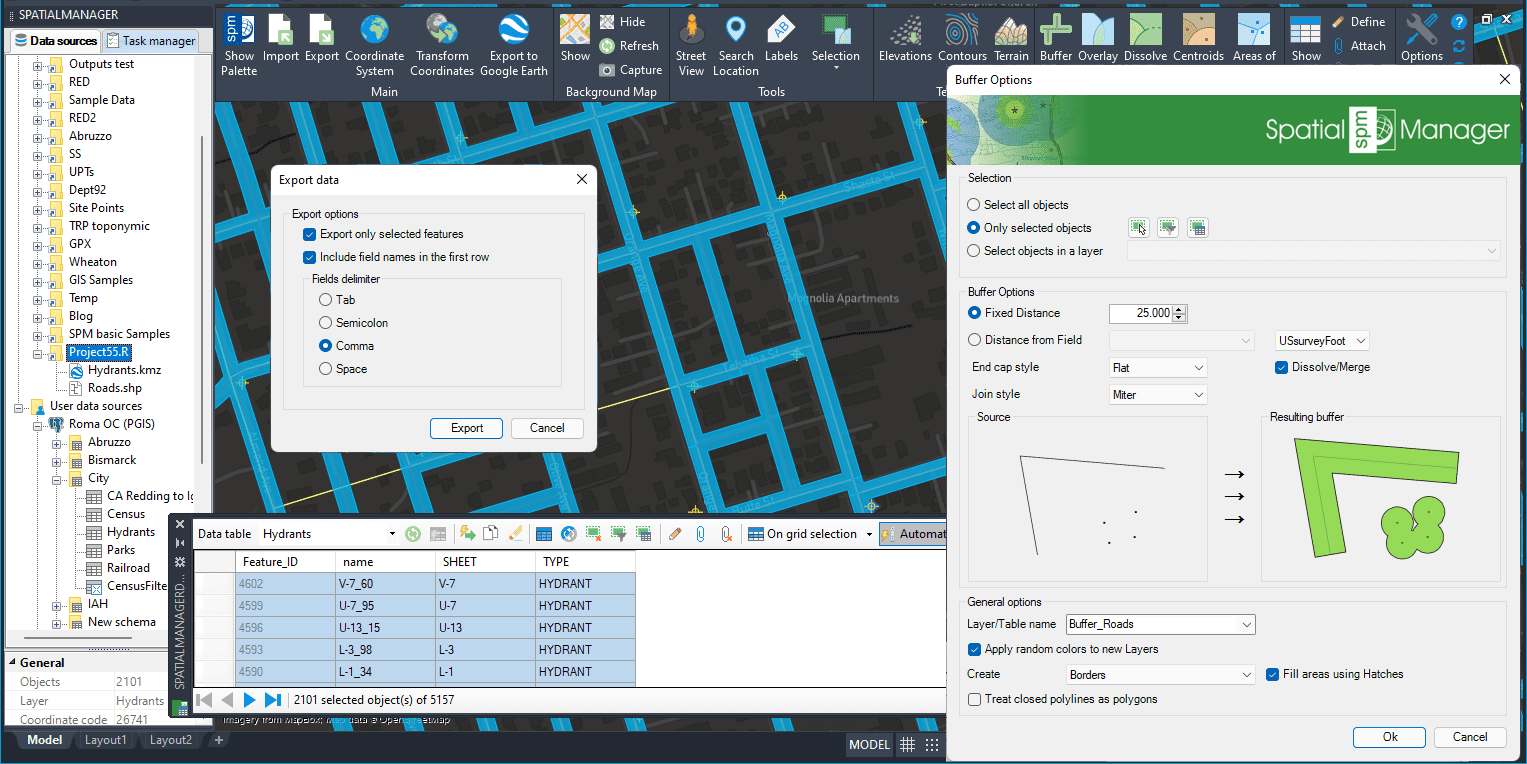The width and height of the screenshot is (1527, 764).
Task: Click the Fixed Distance value field
Action: [1141, 313]
